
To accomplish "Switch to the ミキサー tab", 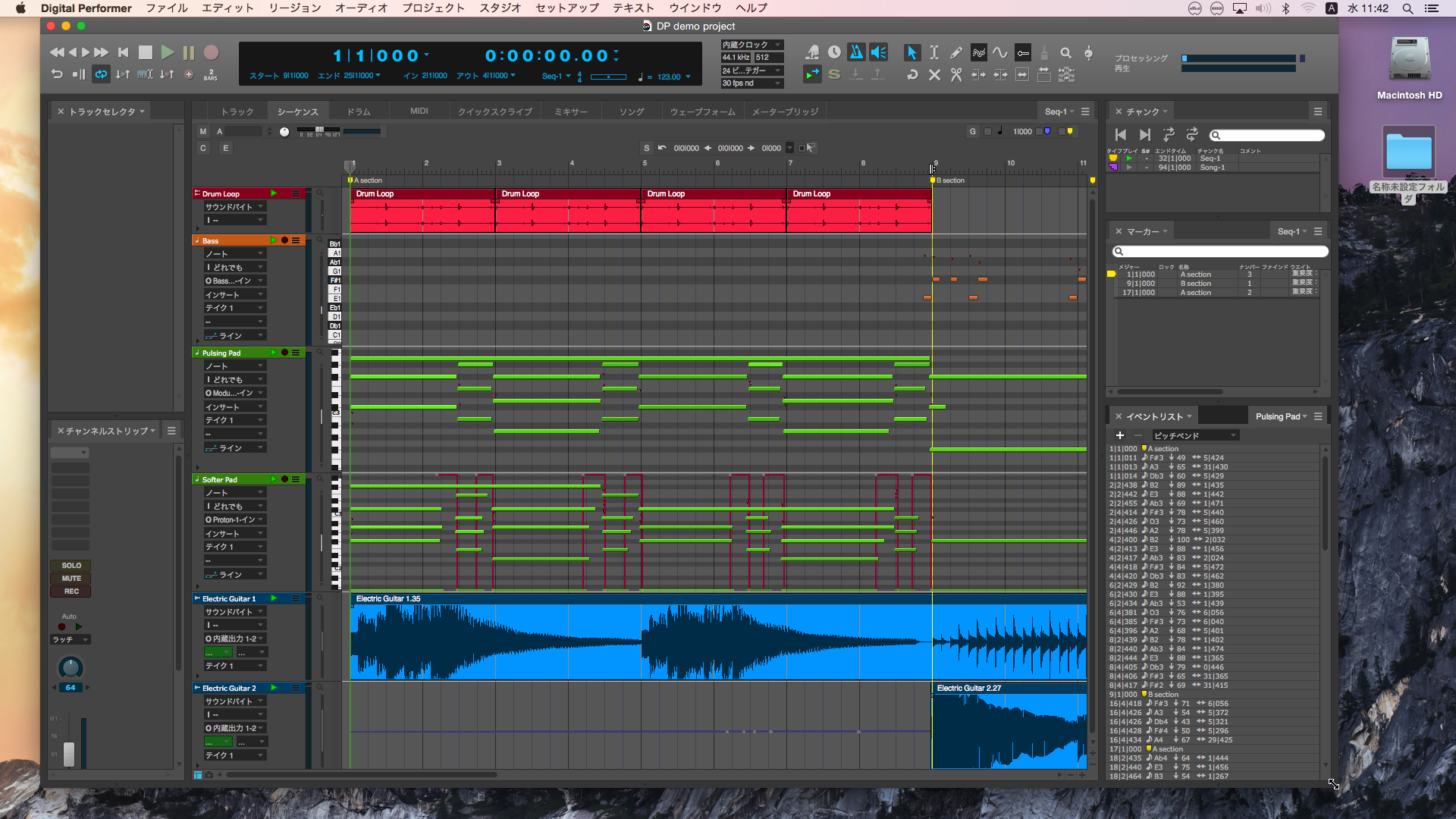I will point(570,111).
